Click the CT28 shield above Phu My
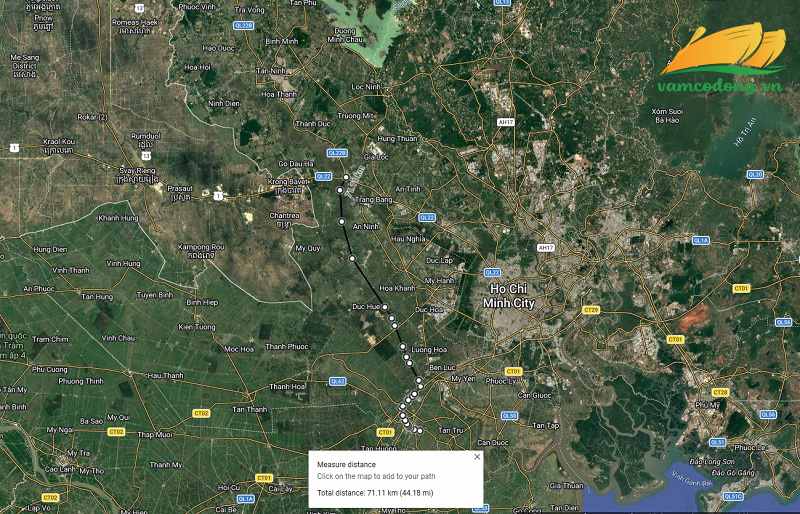The image size is (800, 514). click(720, 393)
